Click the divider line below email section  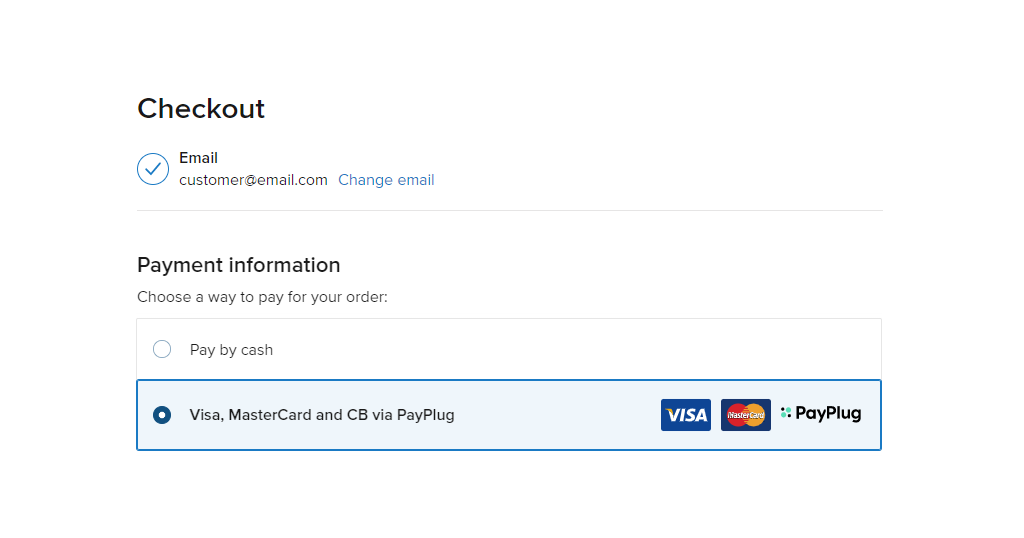tap(509, 210)
